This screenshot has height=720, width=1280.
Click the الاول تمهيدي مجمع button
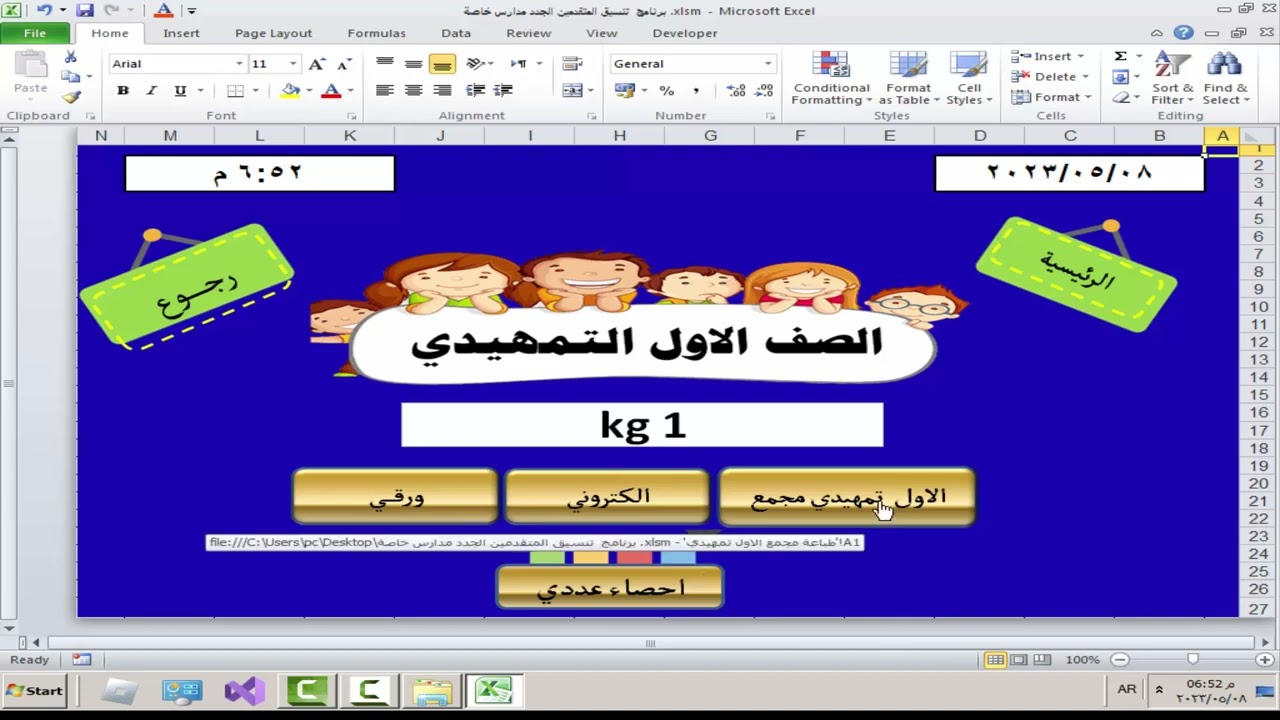[847, 497]
